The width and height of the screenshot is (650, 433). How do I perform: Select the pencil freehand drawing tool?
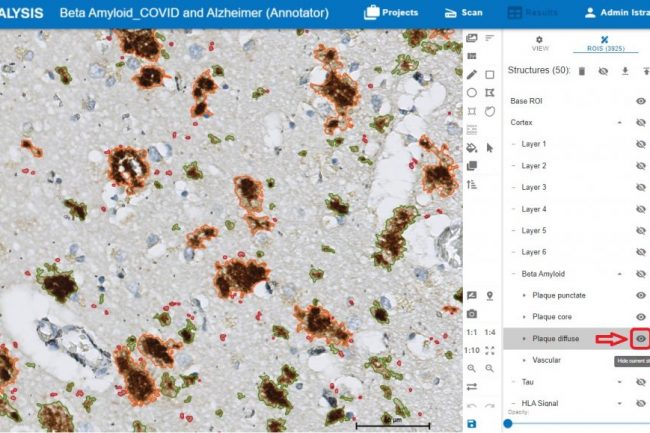472,75
